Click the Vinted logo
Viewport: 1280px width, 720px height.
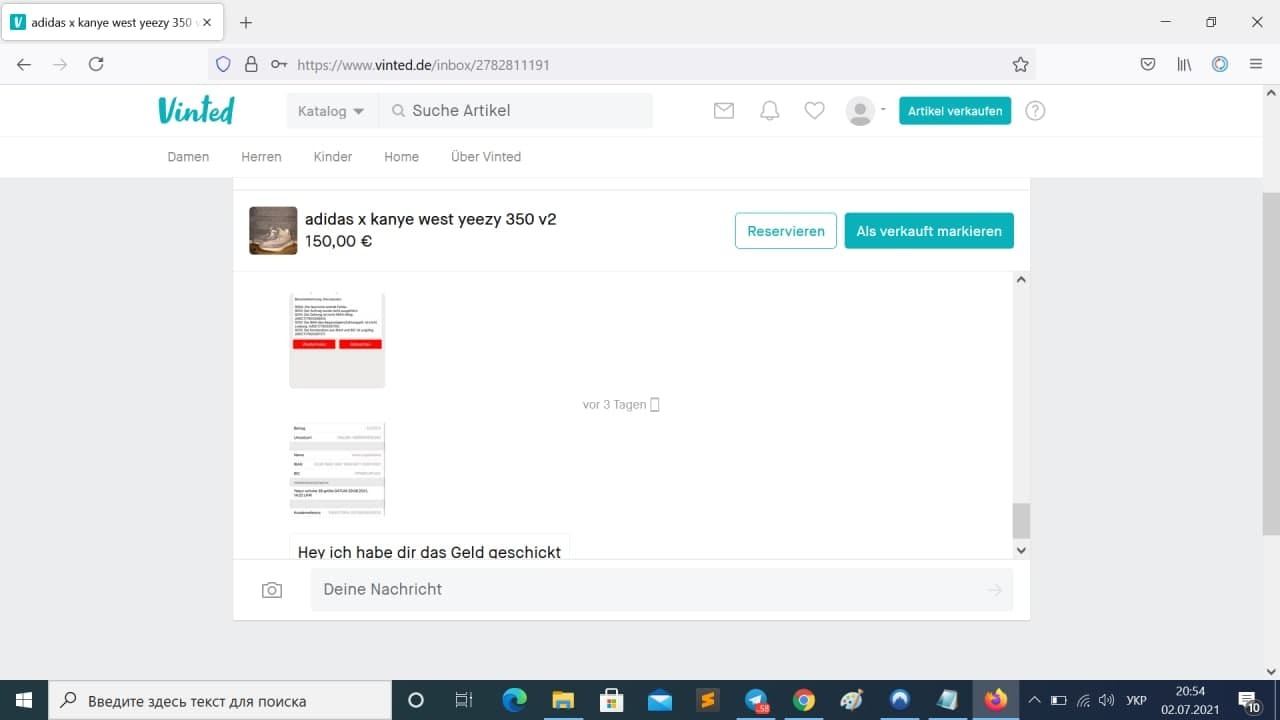click(x=196, y=110)
